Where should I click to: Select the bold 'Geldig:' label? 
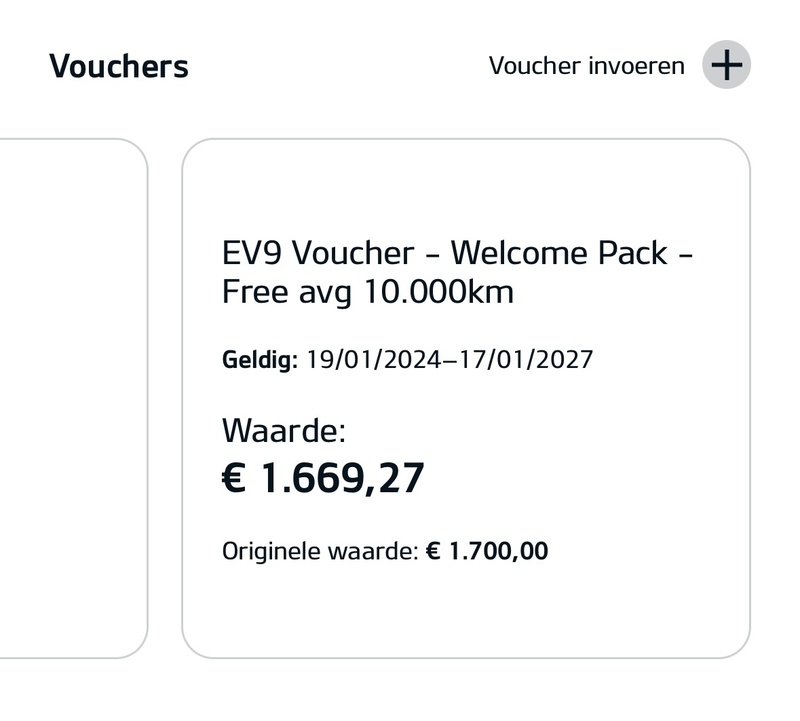tap(260, 359)
